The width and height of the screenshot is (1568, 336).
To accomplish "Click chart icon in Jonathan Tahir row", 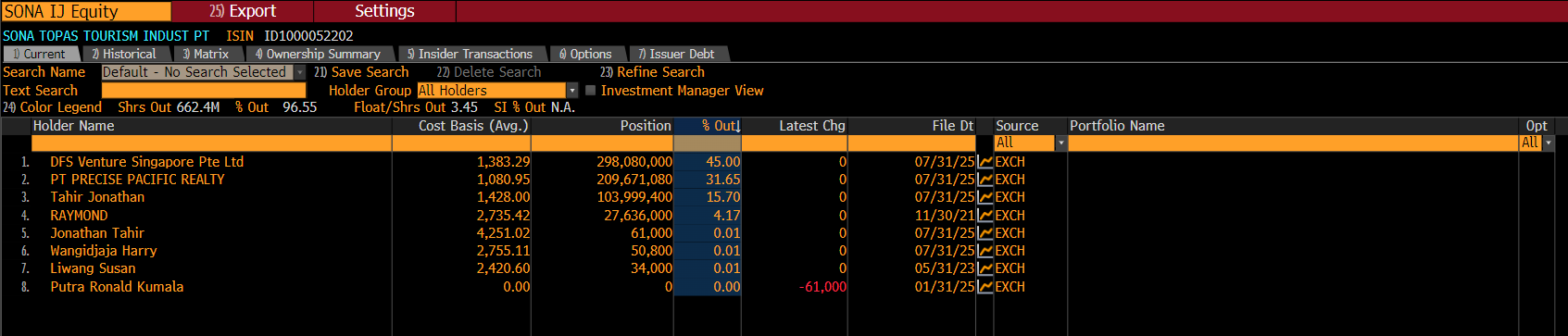I will click(985, 233).
